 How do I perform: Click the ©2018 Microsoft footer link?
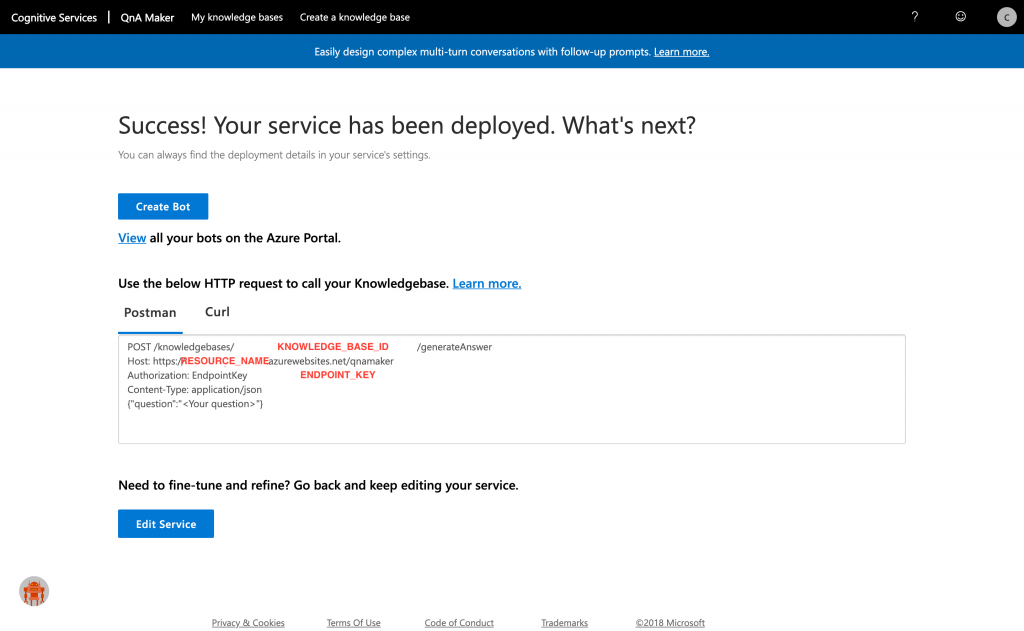(x=670, y=623)
